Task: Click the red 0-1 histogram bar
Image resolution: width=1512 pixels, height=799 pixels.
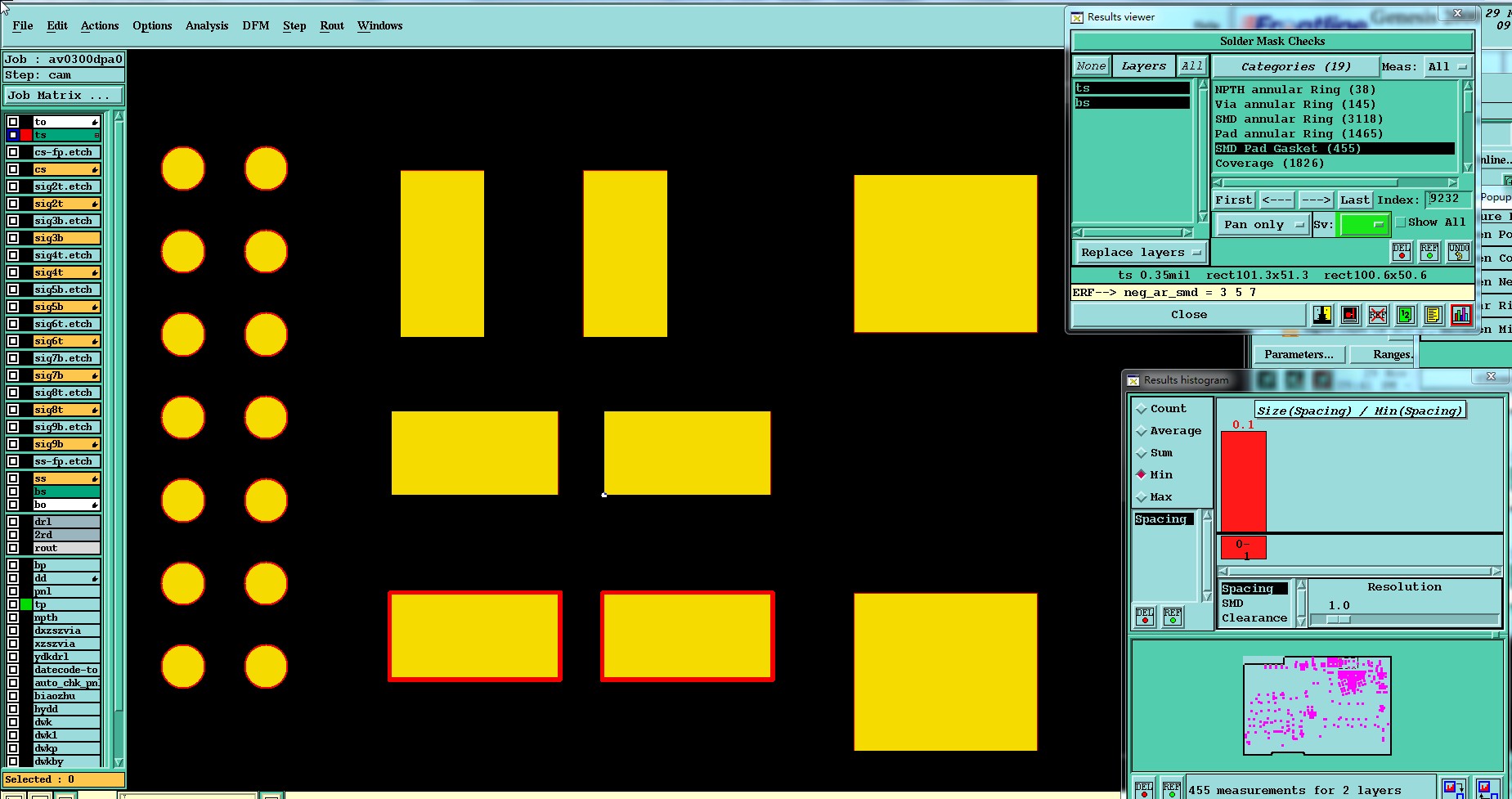Action: click(x=1243, y=482)
